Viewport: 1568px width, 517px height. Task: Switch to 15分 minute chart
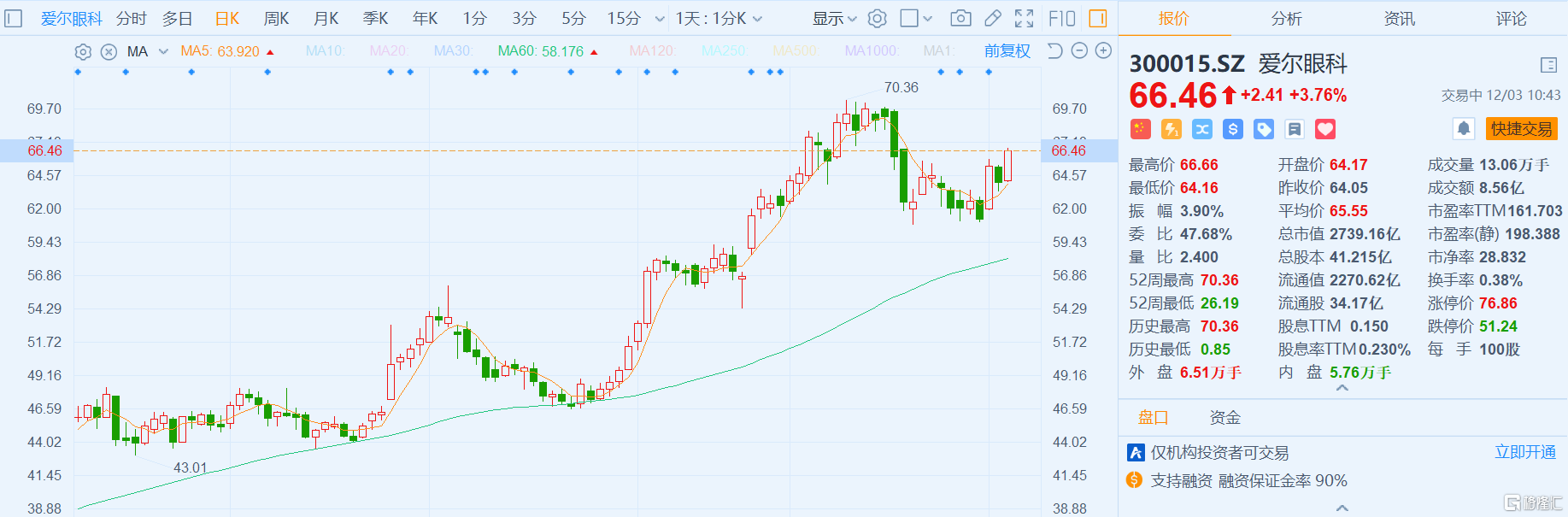[x=624, y=18]
